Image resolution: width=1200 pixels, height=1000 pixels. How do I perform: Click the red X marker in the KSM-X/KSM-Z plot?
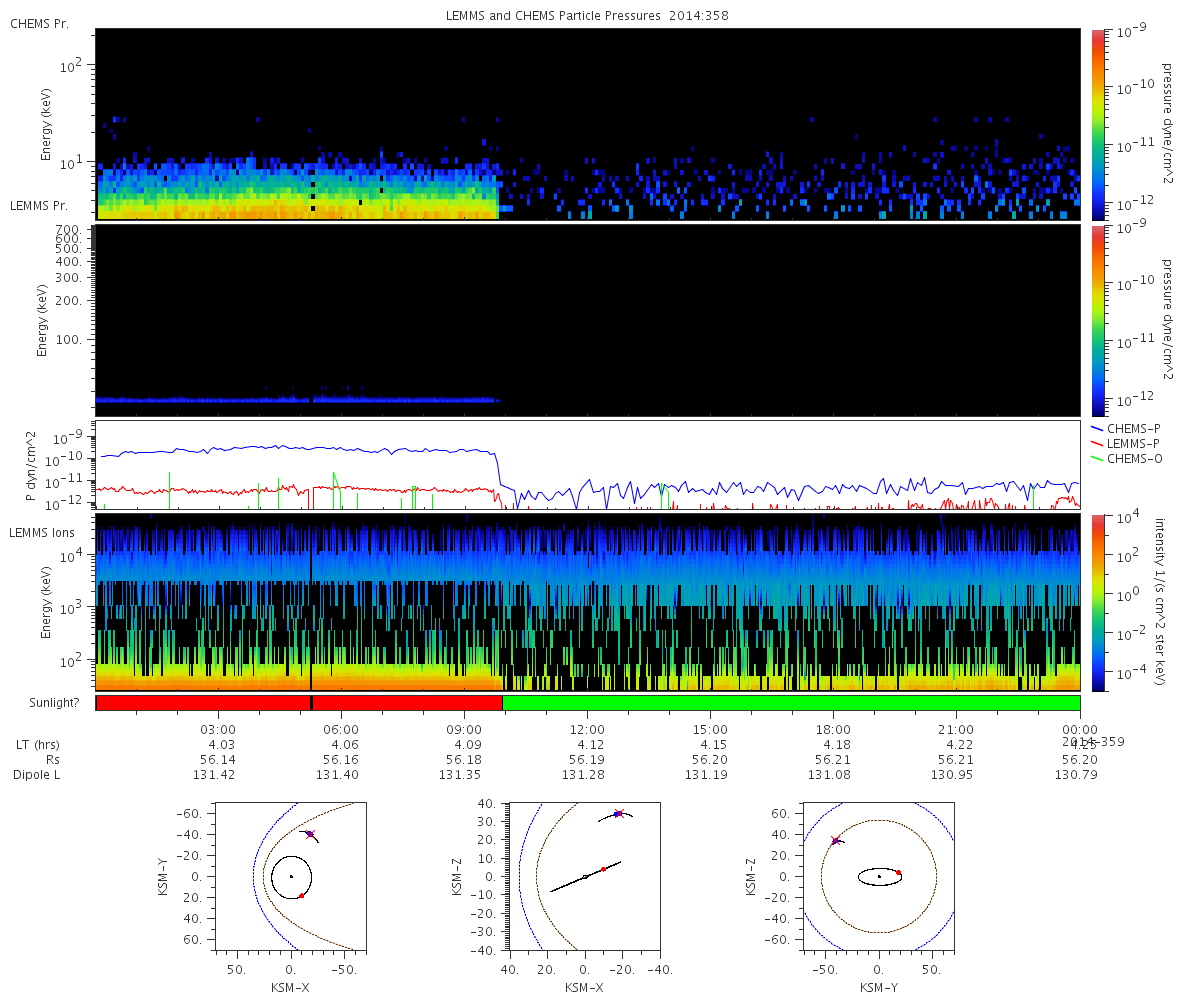pyautogui.click(x=619, y=814)
